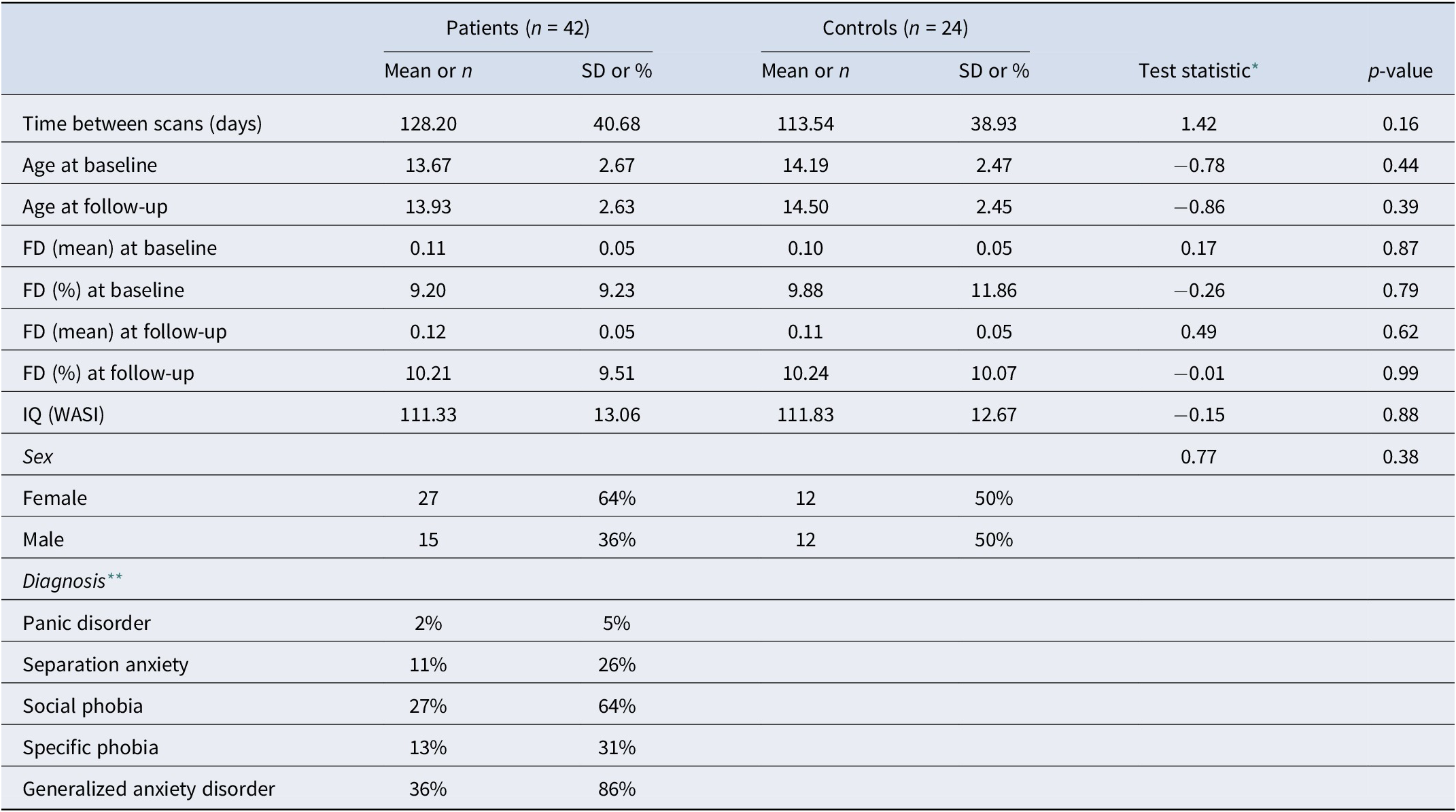Click the patients mean value 128.20
The height and width of the screenshot is (812, 1456).
point(428,124)
